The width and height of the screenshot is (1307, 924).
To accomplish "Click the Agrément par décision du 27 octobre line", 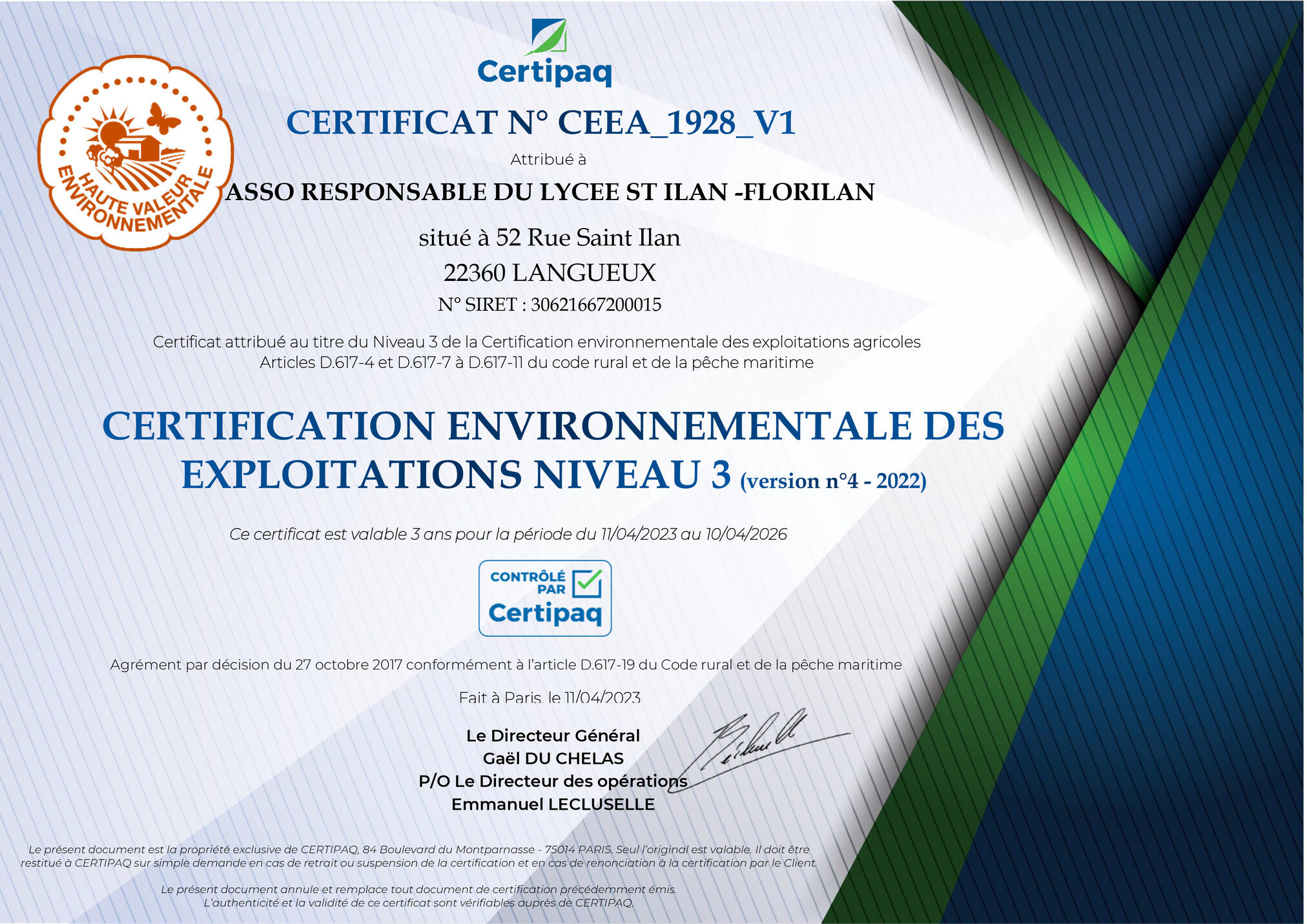I will [506, 664].
